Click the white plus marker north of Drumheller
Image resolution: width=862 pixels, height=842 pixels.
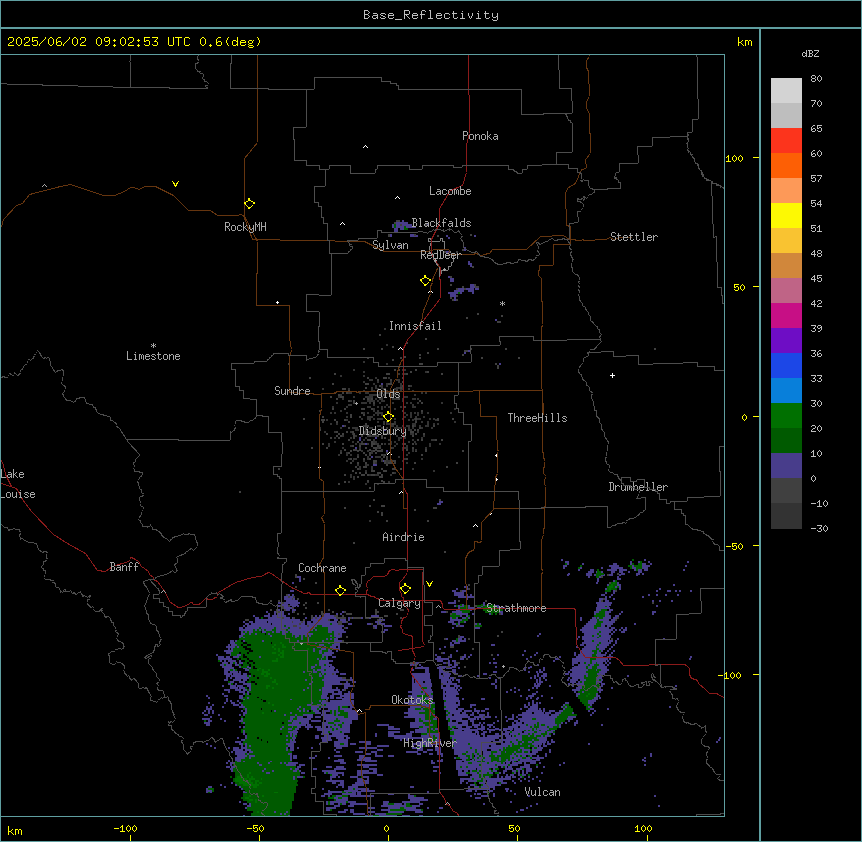click(612, 375)
